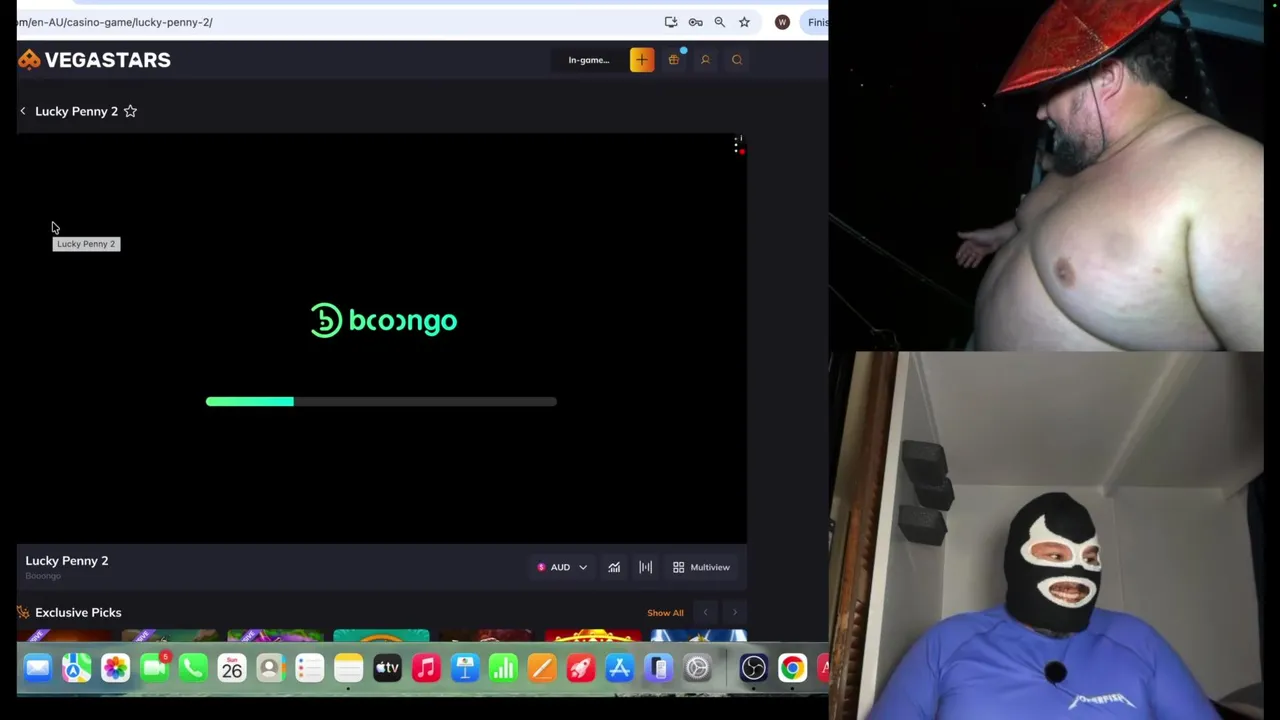
Task: Open OBS Studio from the dock
Action: click(753, 667)
